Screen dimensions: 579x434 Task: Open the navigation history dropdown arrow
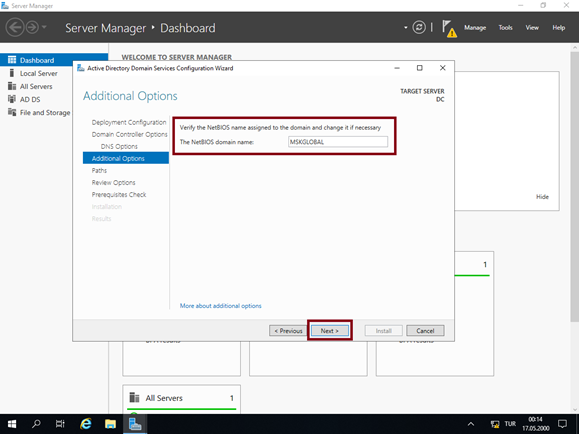pyautogui.click(x=44, y=27)
